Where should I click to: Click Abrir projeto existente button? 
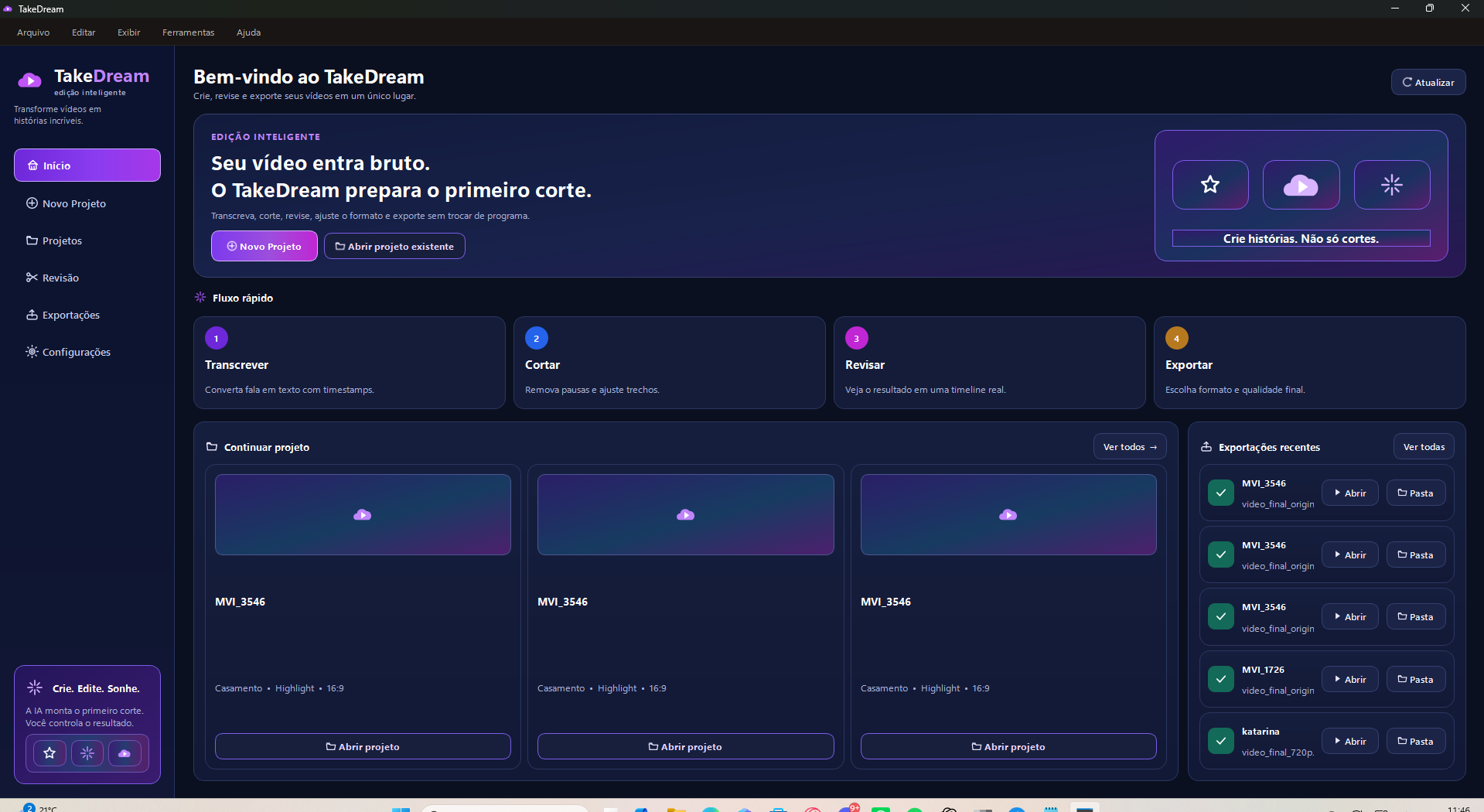394,246
